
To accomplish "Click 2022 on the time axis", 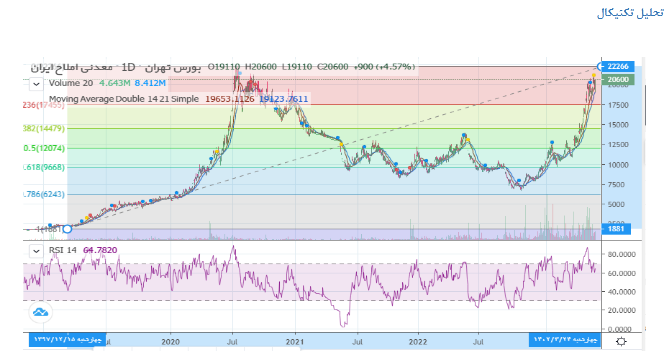I will coord(418,342).
